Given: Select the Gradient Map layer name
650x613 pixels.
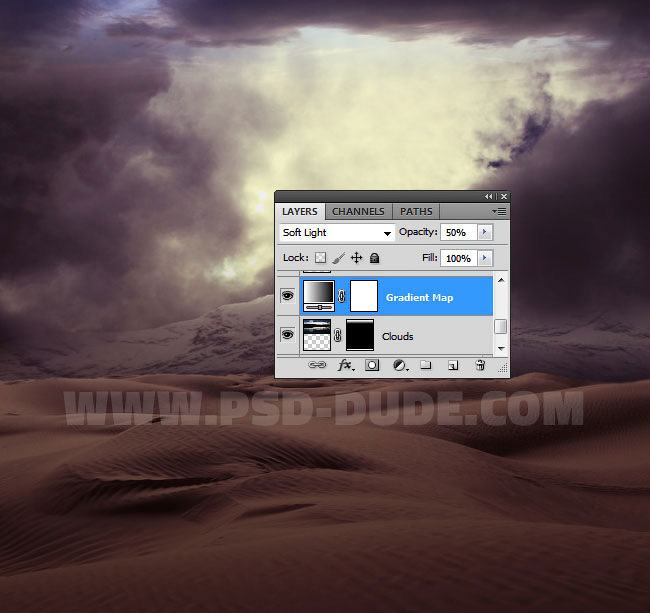Looking at the screenshot, I should [420, 298].
